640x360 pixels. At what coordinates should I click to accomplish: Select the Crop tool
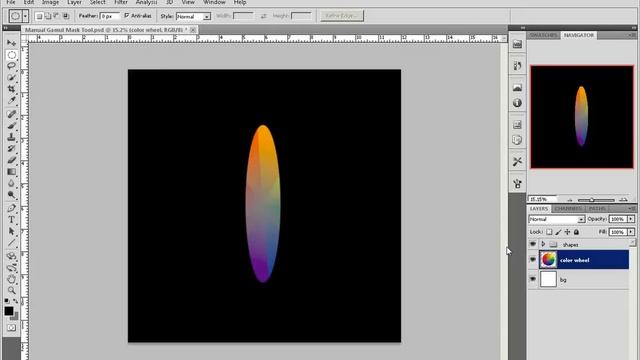tap(11, 89)
